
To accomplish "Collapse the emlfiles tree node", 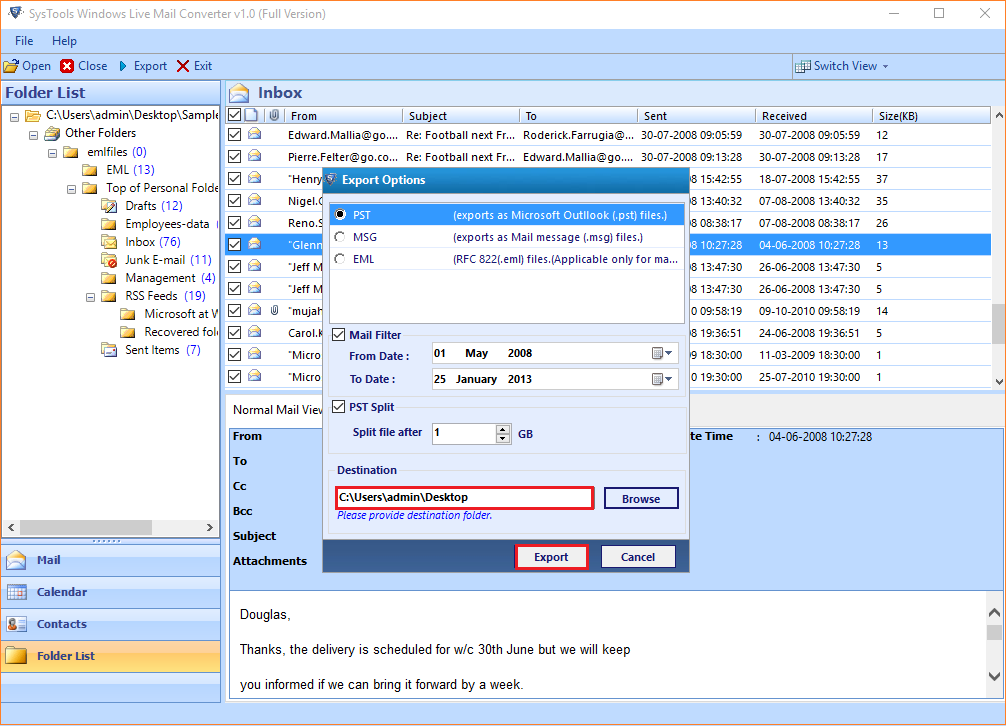I will click(53, 153).
